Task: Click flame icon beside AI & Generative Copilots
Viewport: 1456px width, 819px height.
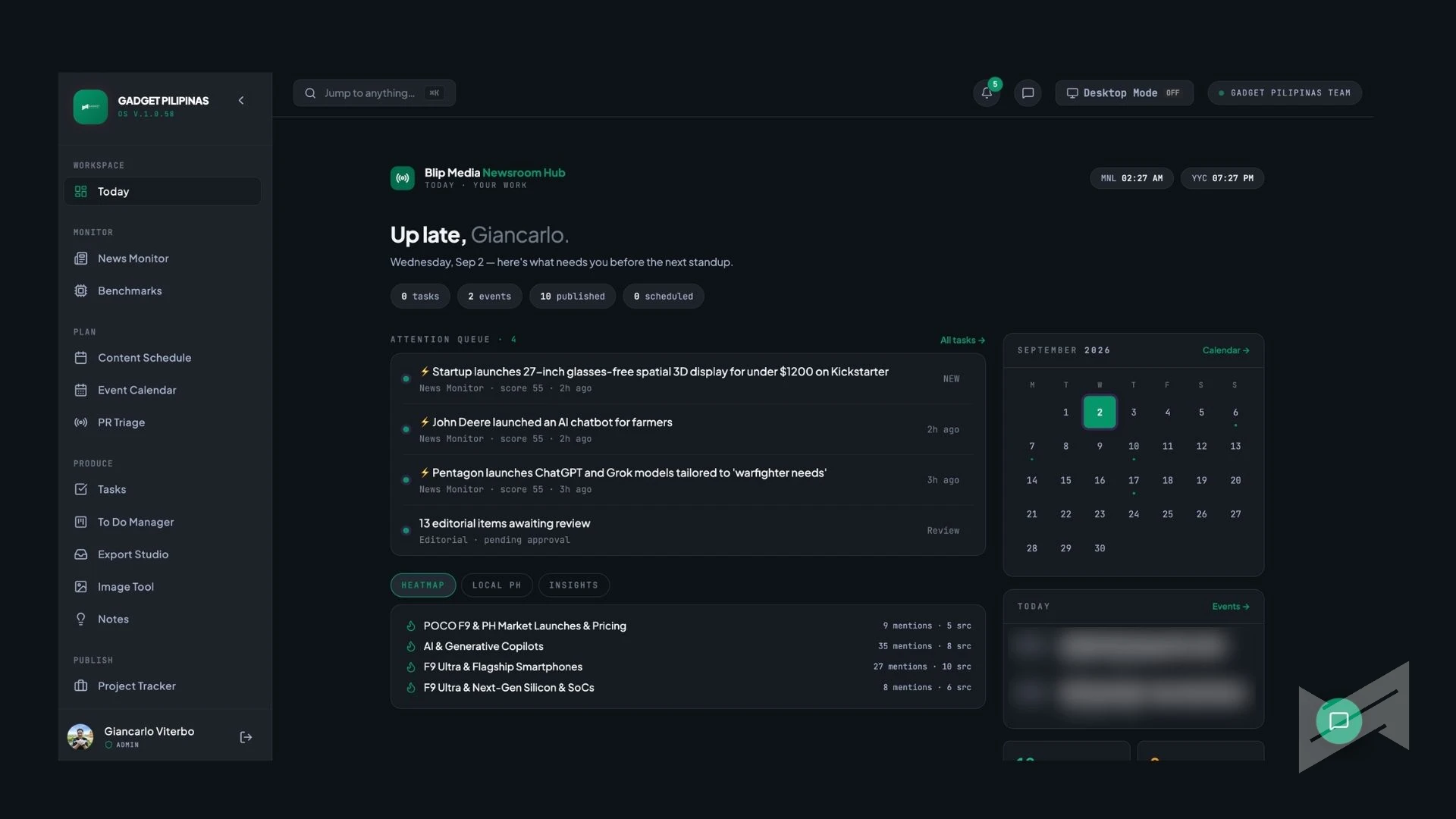Action: pos(411,647)
